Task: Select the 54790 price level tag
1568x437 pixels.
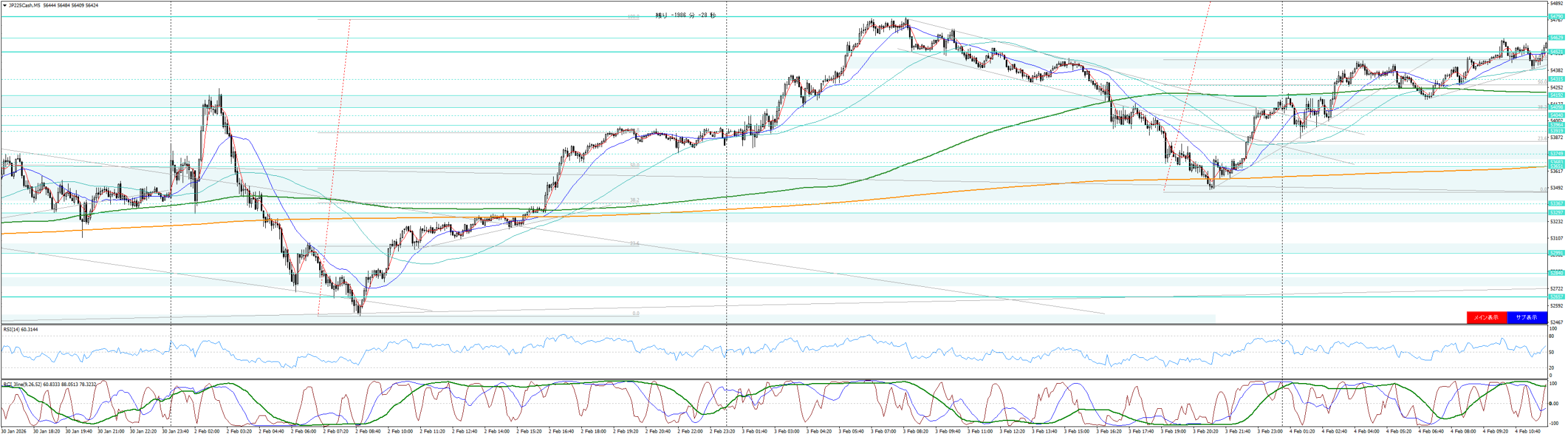Action: (1556, 17)
